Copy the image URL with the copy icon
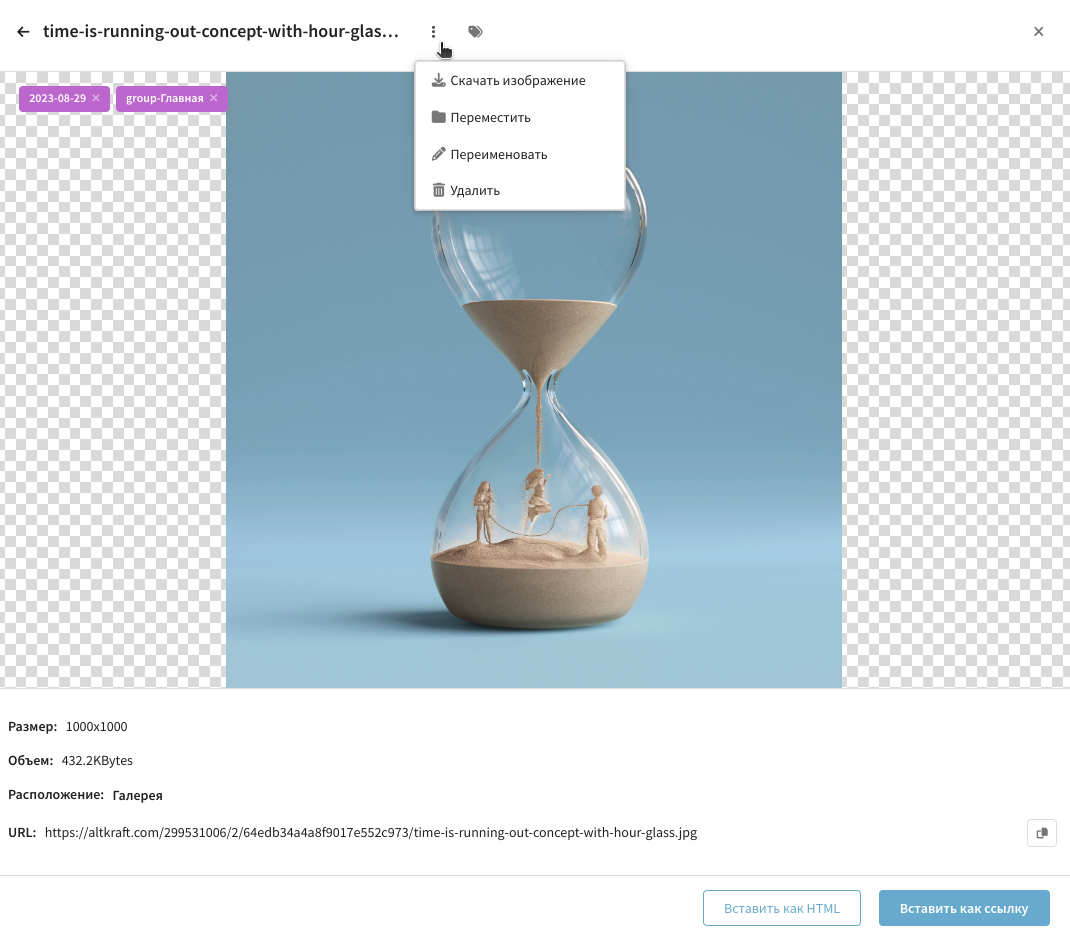This screenshot has width=1070, height=940. pyautogui.click(x=1042, y=833)
